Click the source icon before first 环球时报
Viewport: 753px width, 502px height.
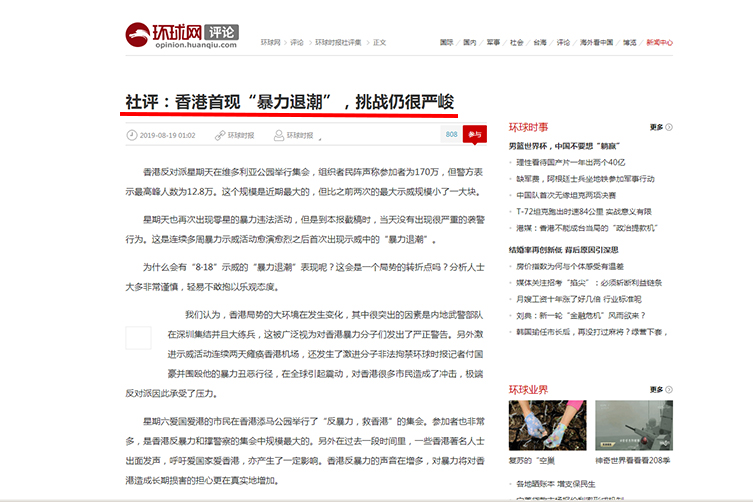[218, 135]
